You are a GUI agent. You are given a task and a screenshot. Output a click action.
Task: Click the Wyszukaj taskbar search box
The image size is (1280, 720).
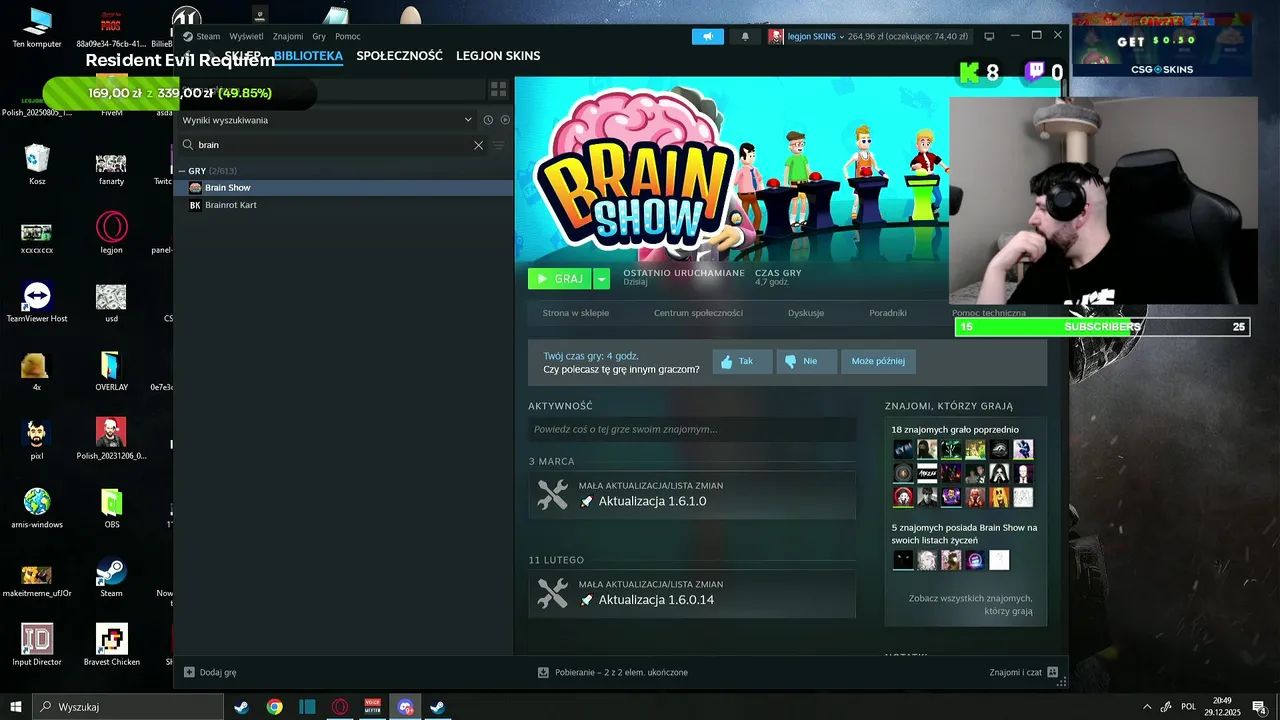pyautogui.click(x=128, y=707)
